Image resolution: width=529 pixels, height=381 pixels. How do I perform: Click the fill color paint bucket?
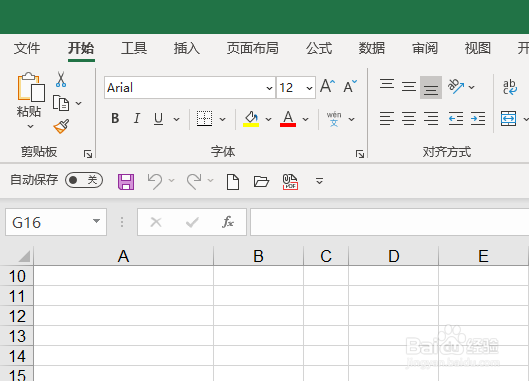[251, 119]
